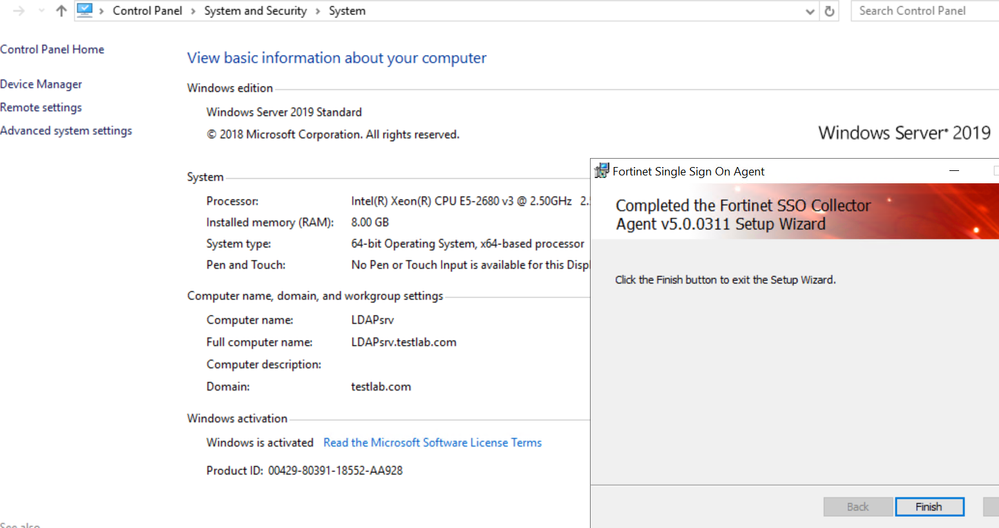Click System in the breadcrumb path
The width and height of the screenshot is (999, 528).
point(347,11)
